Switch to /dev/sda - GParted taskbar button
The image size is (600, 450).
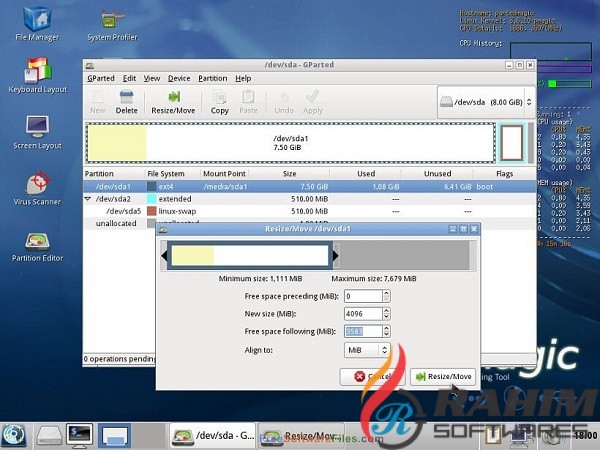click(x=214, y=435)
